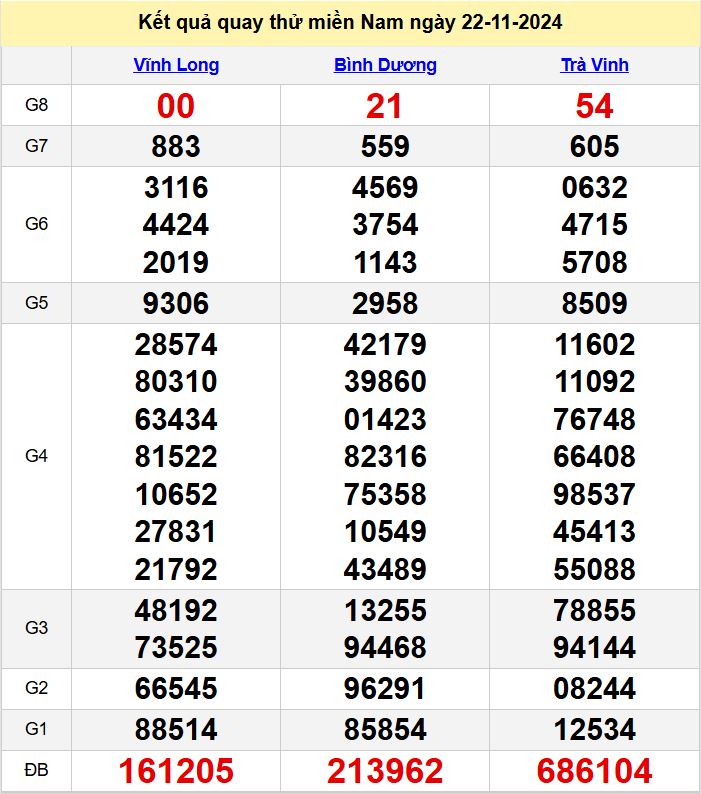Click G2 number 96291
The image size is (701, 794).
pos(384,688)
